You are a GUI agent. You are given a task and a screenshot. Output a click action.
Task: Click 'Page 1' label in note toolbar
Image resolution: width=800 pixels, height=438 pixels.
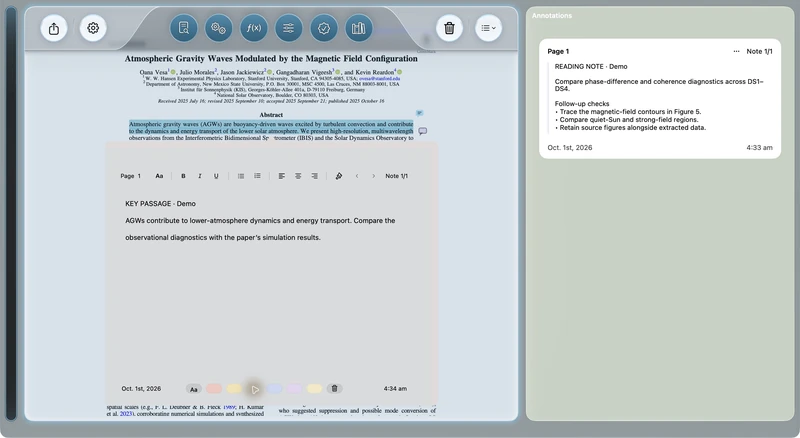131,176
